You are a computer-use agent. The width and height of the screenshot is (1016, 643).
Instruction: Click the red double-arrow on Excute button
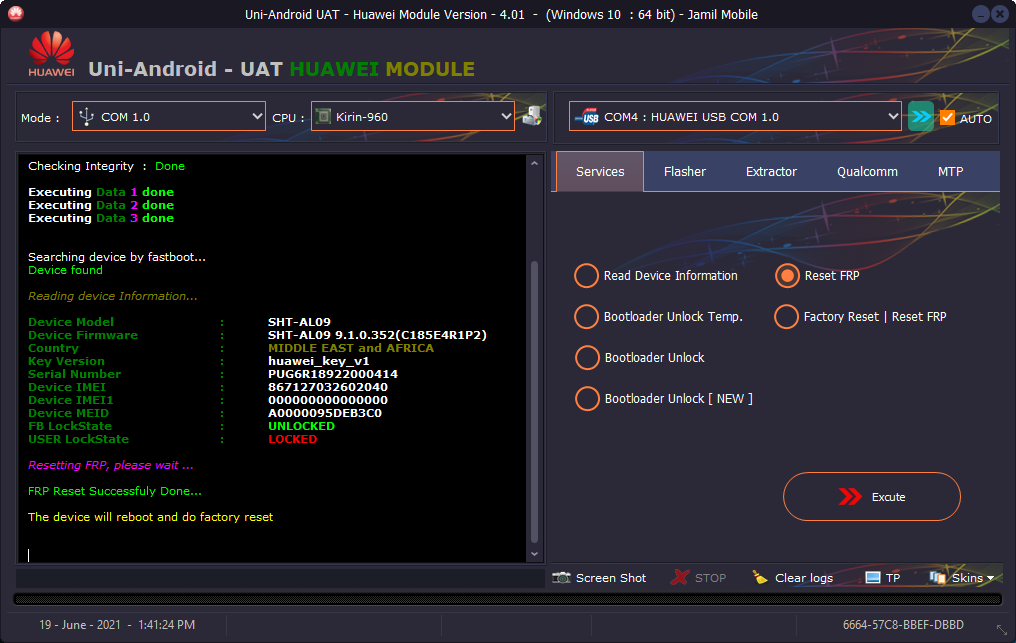coord(850,497)
